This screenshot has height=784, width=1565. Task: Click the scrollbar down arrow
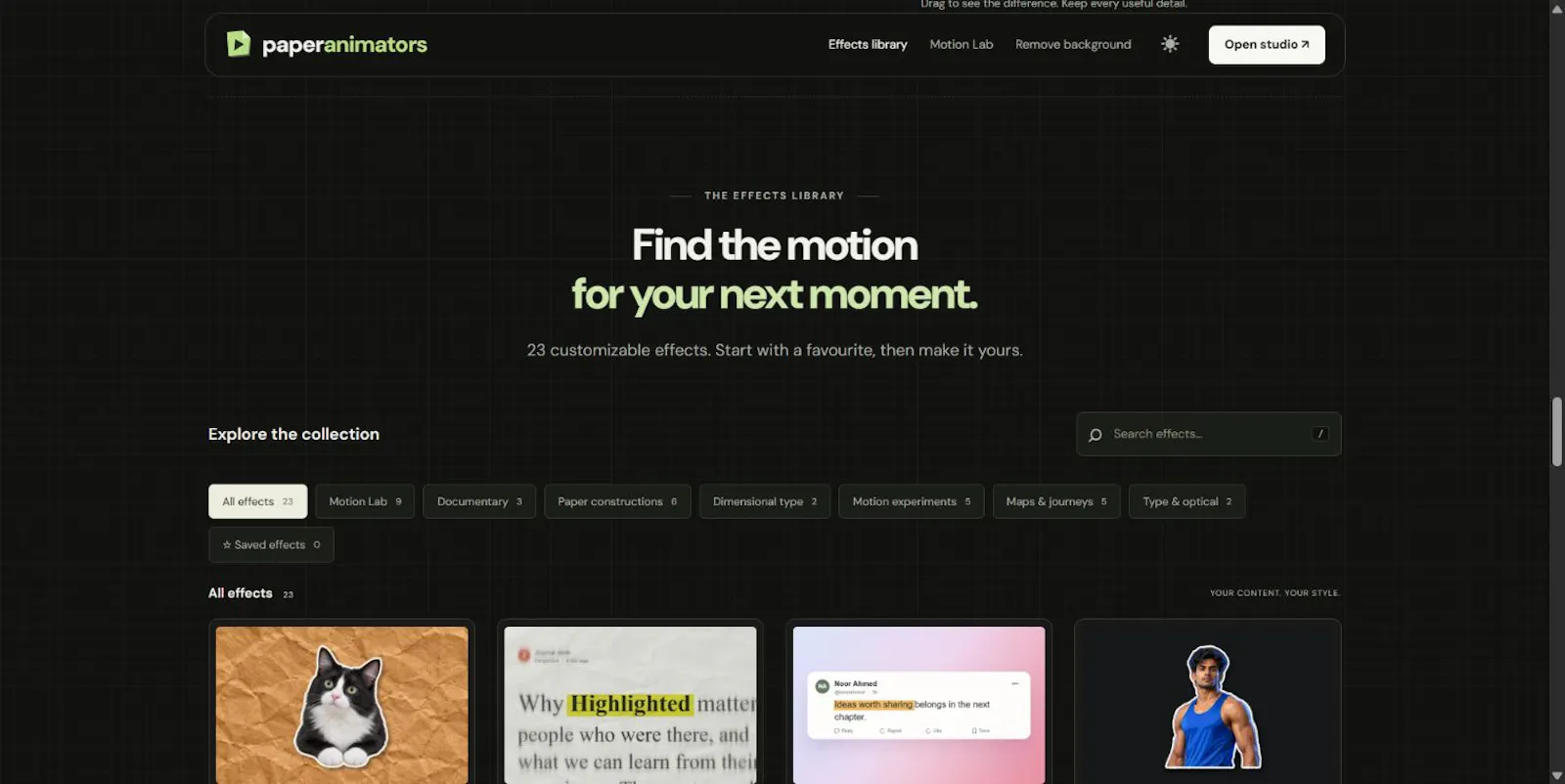click(x=1557, y=776)
